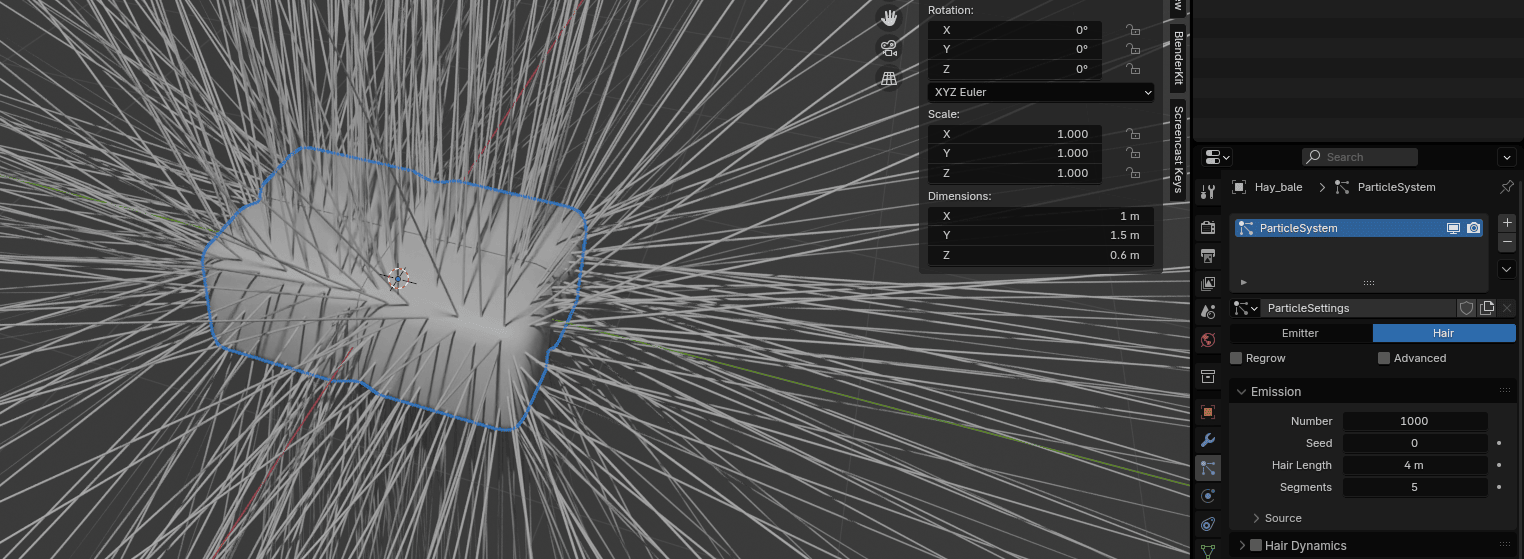The image size is (1524, 559).
Task: Toggle the camera view icon
Action: coord(888,48)
